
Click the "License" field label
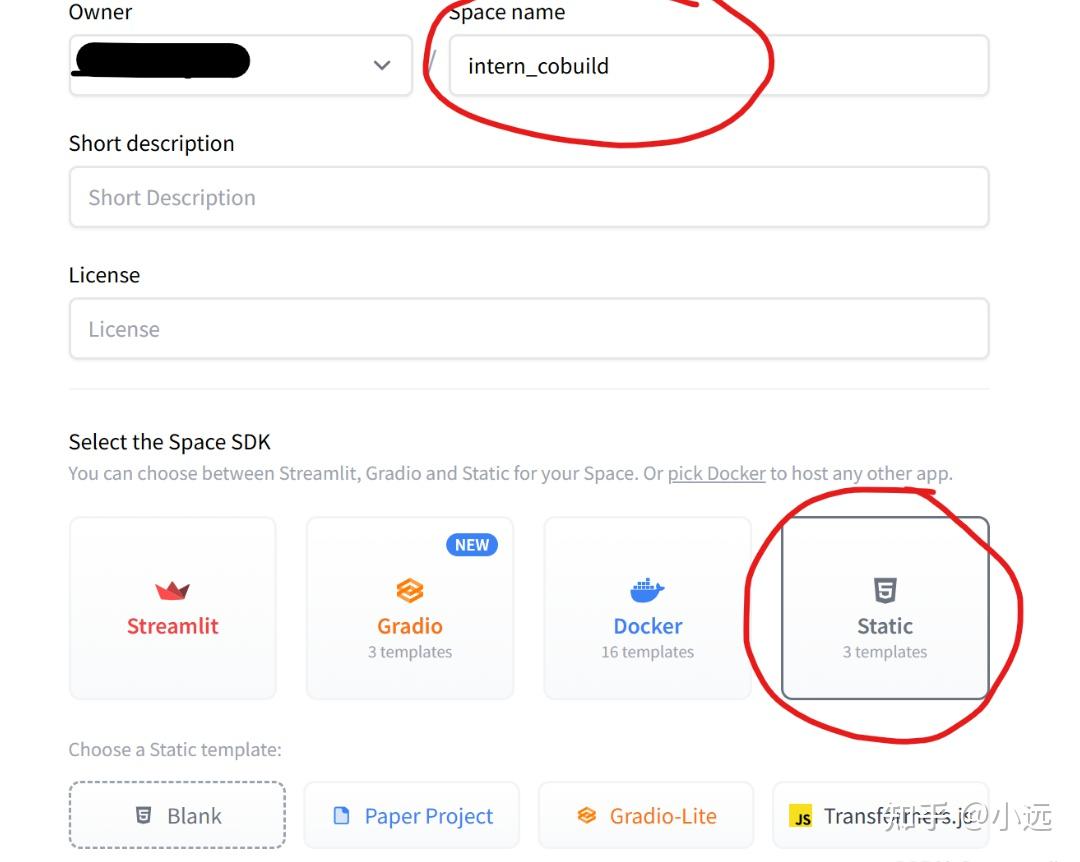104,275
